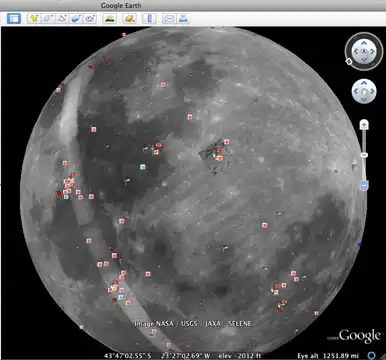
Task: Click the Google Earth window title
Action: (x=121, y=5)
